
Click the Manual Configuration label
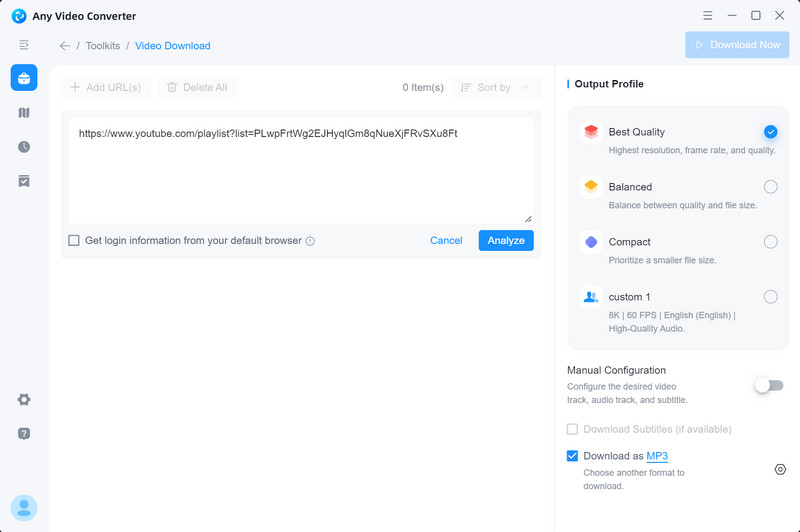pyautogui.click(x=616, y=370)
